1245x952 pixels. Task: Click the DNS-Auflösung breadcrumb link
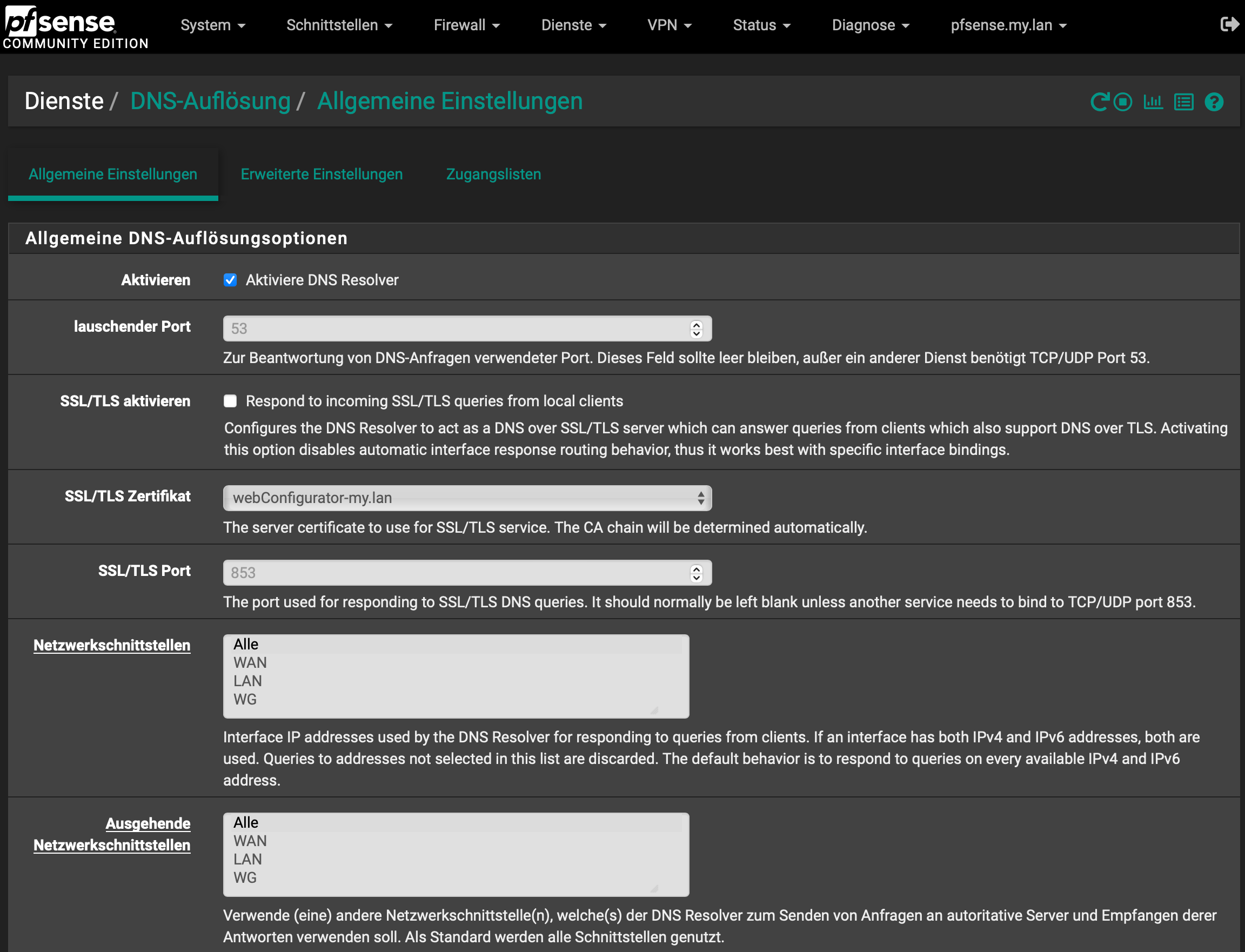point(210,102)
